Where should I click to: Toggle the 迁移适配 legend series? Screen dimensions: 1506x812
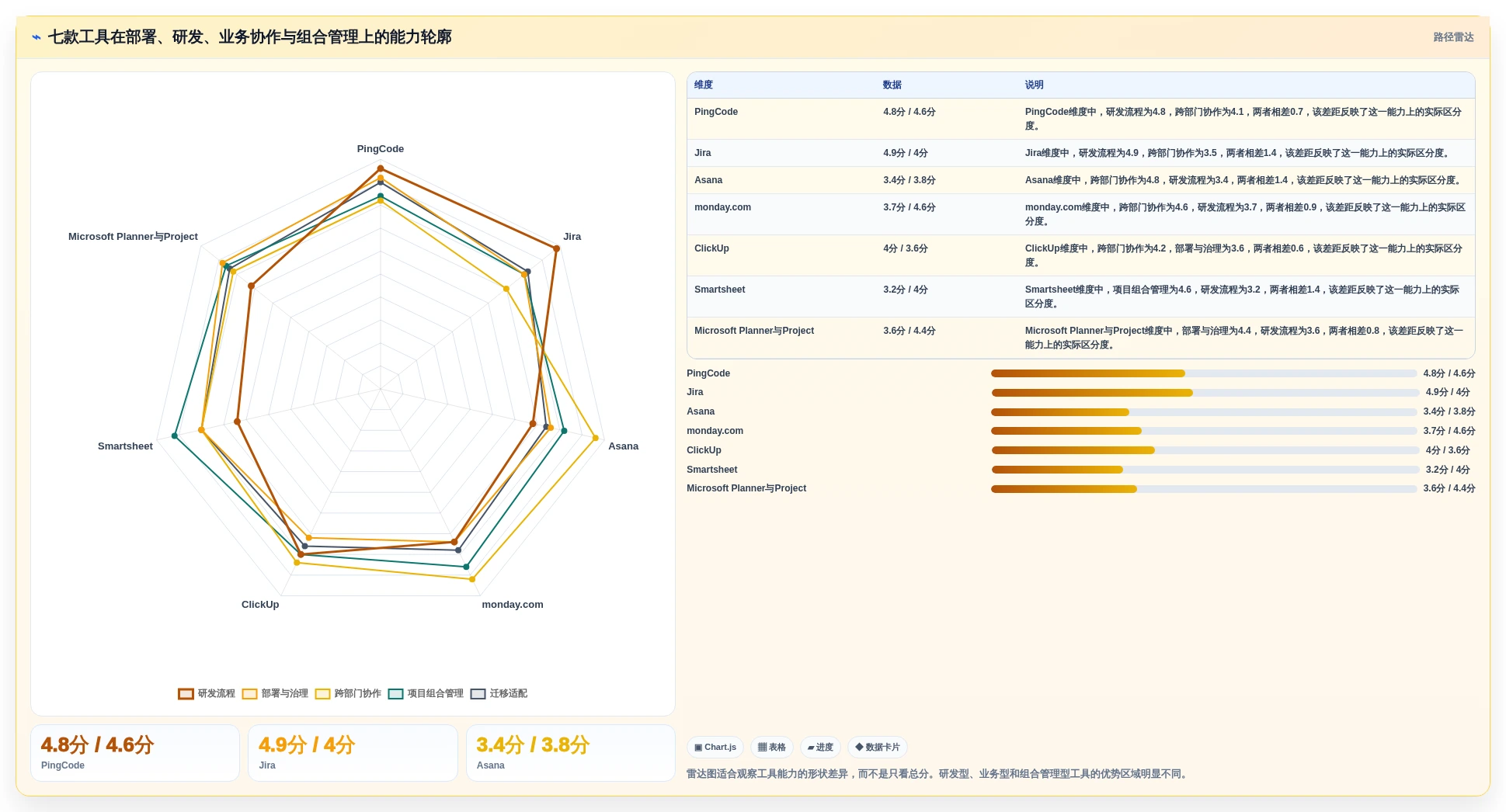[499, 694]
